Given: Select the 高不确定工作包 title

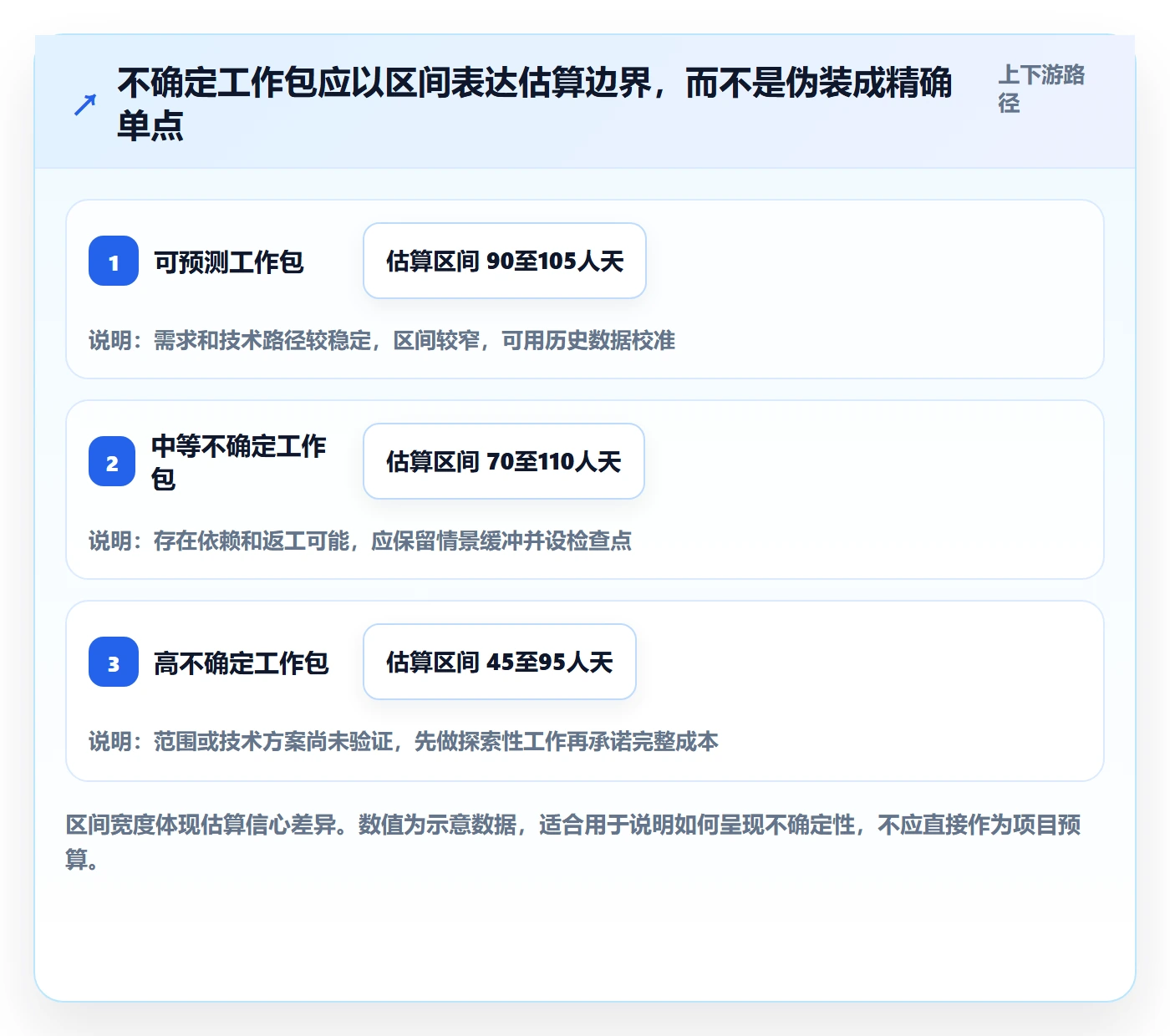Looking at the screenshot, I should (241, 663).
